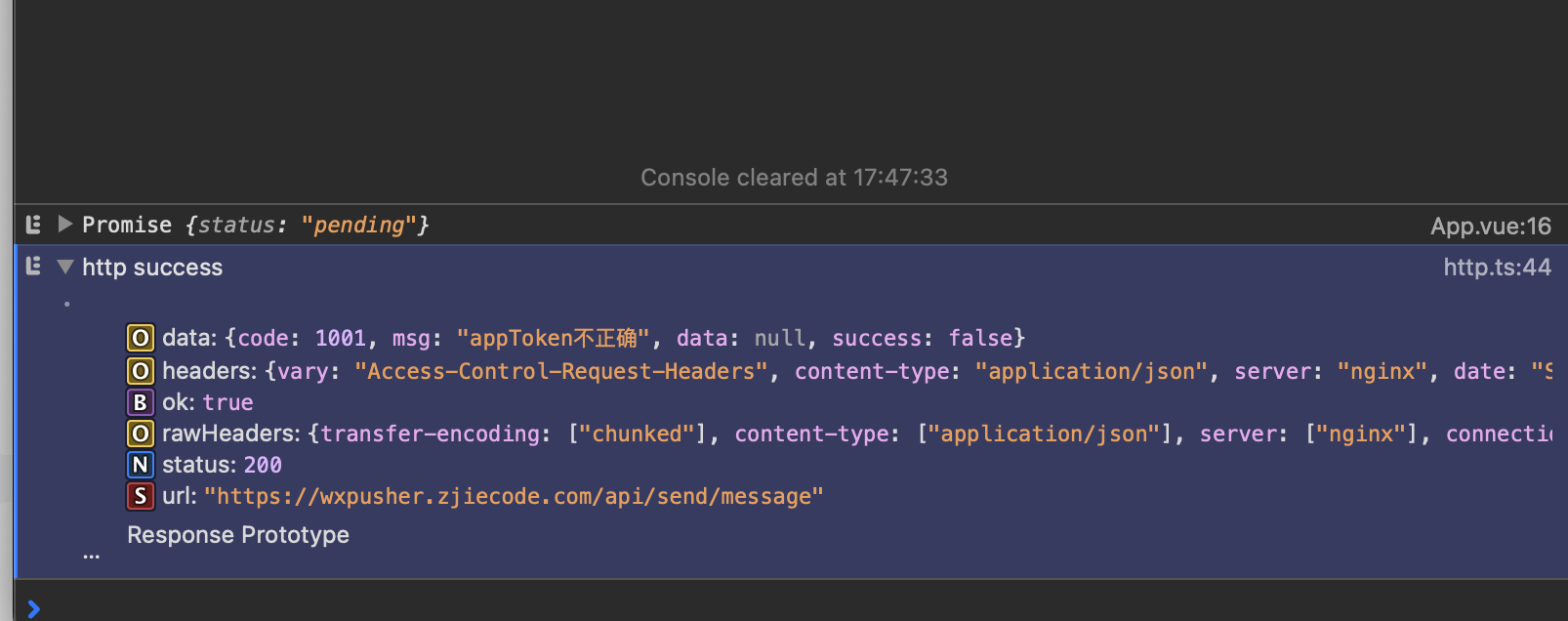The height and width of the screenshot is (621, 1568).
Task: Collapse the http success console entry
Action: (64, 266)
